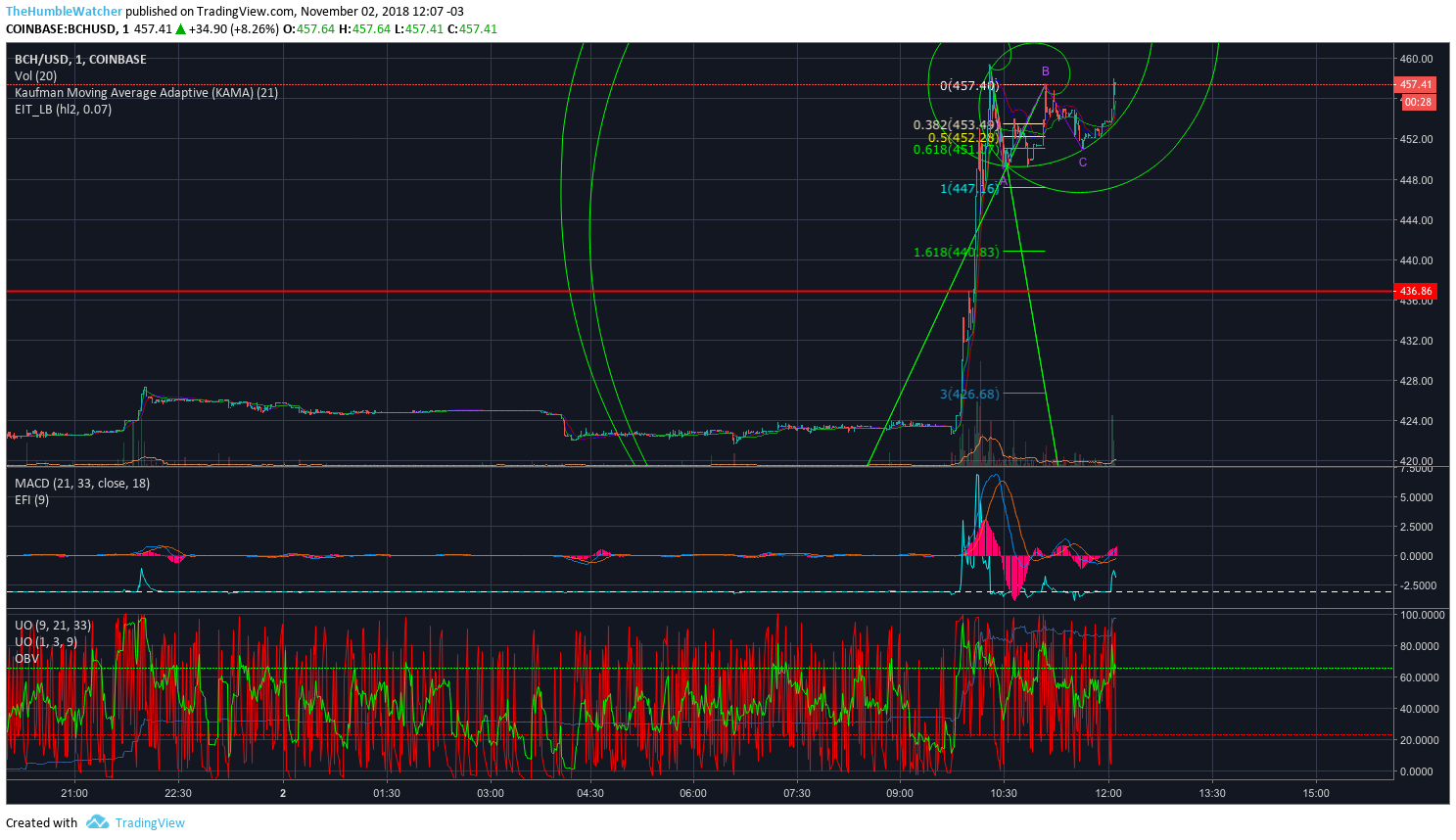Viewport: 1456px width, 840px height.
Task: Click the 428.00 price axis label
Action: pos(1416,381)
